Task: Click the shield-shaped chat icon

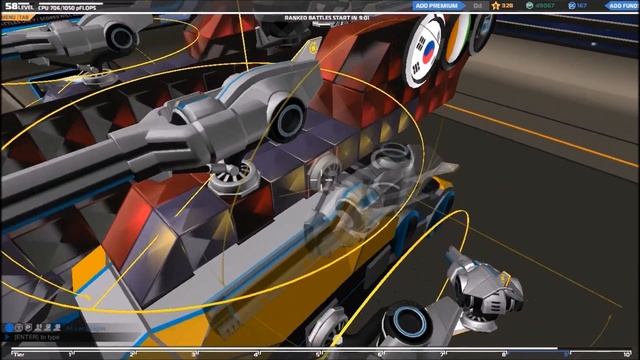Action: pos(28,327)
